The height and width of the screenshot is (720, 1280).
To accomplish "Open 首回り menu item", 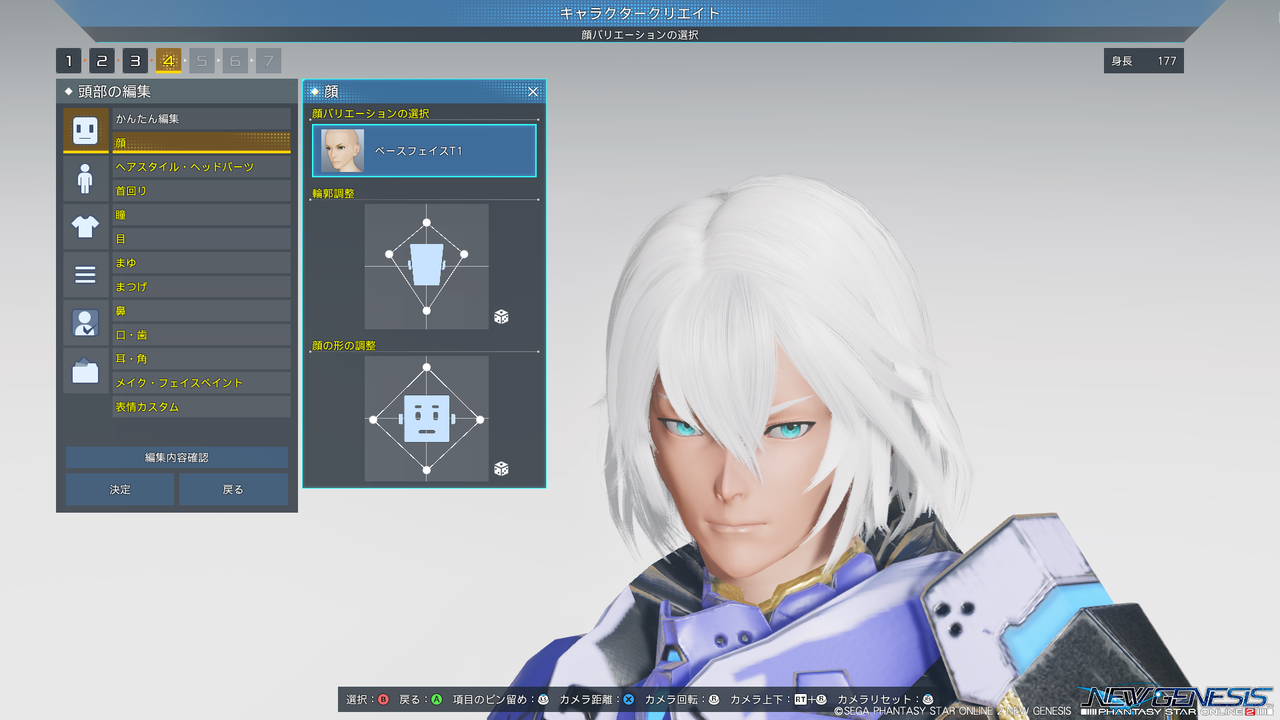I will pos(201,191).
